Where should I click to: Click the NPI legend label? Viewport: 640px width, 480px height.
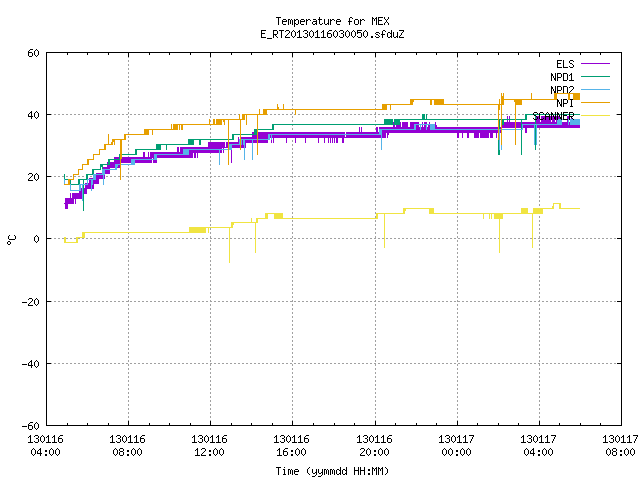click(565, 103)
